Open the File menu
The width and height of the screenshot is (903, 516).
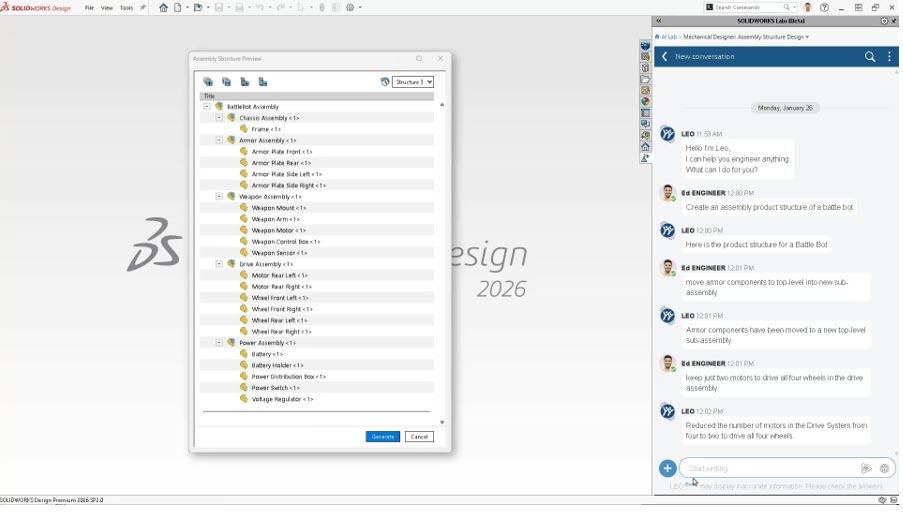coord(89,8)
